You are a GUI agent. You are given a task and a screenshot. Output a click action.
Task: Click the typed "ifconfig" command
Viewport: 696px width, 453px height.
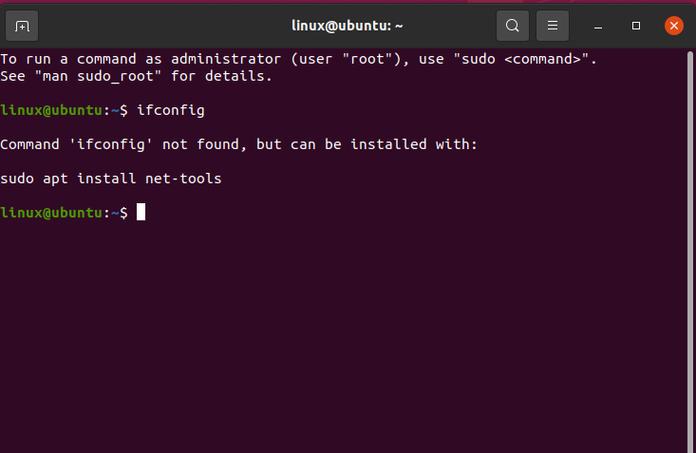click(170, 109)
